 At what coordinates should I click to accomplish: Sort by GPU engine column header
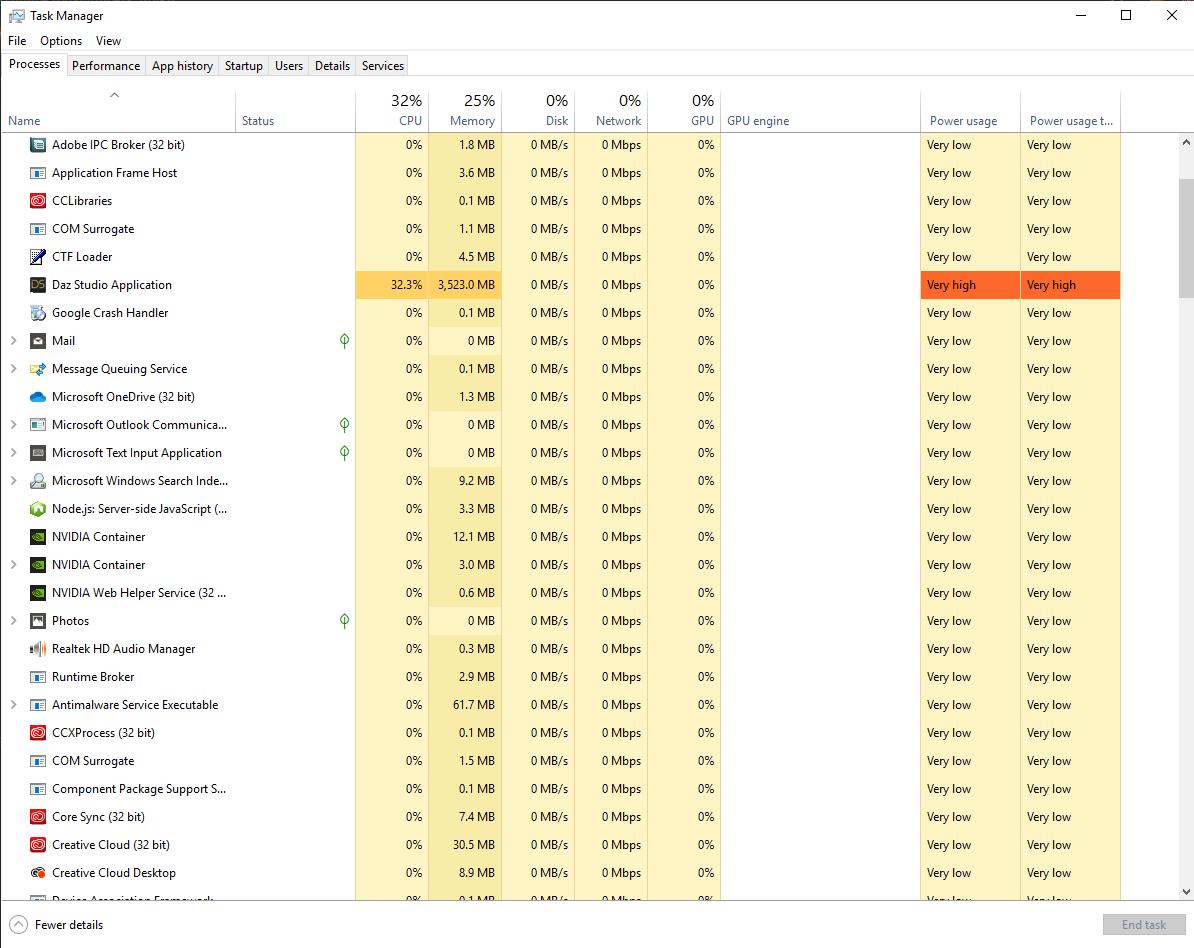[820, 110]
